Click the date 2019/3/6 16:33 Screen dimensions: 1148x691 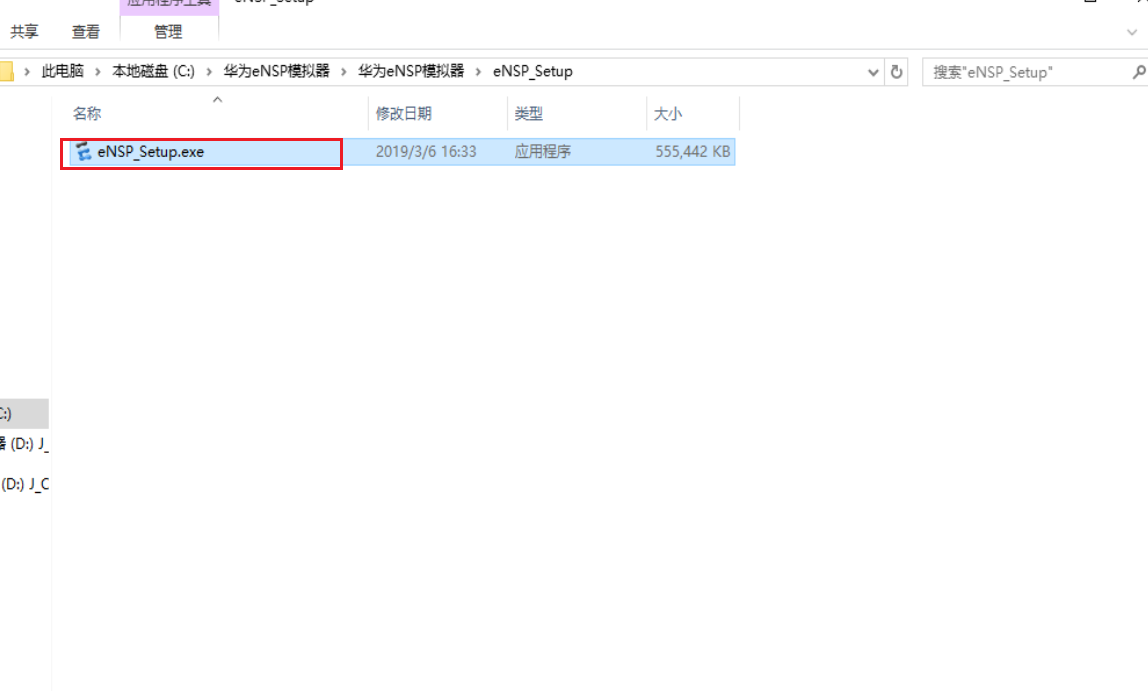click(x=426, y=152)
